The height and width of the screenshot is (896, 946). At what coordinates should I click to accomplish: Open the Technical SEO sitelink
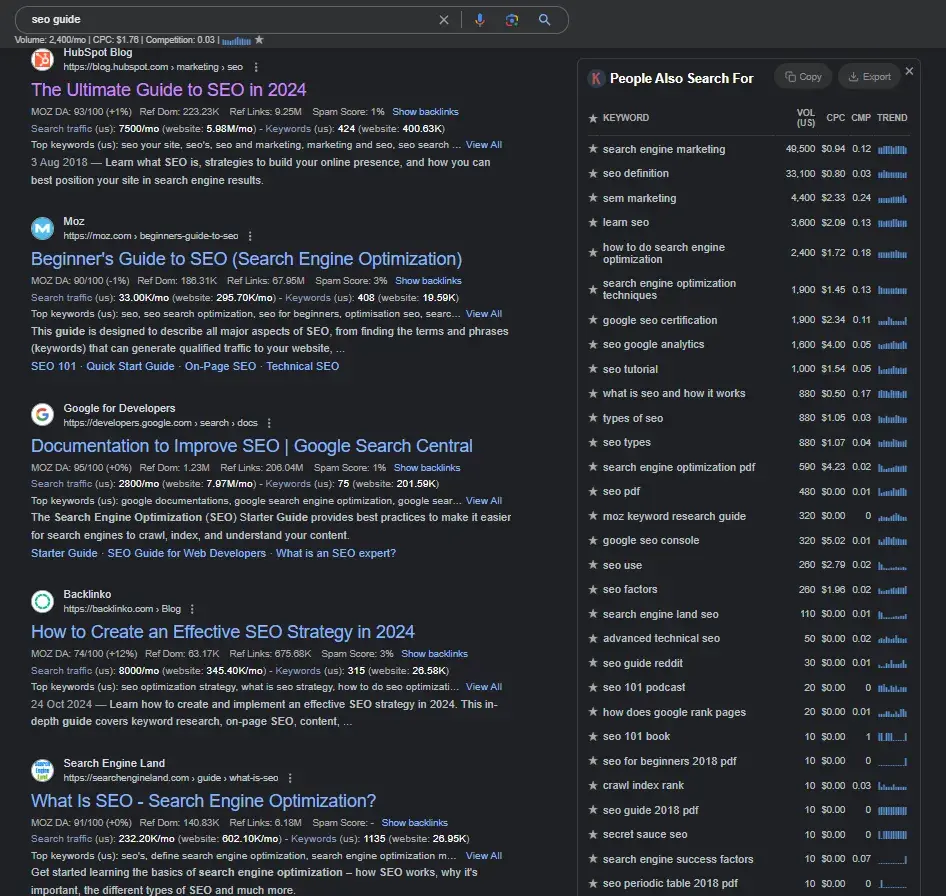[x=303, y=366]
